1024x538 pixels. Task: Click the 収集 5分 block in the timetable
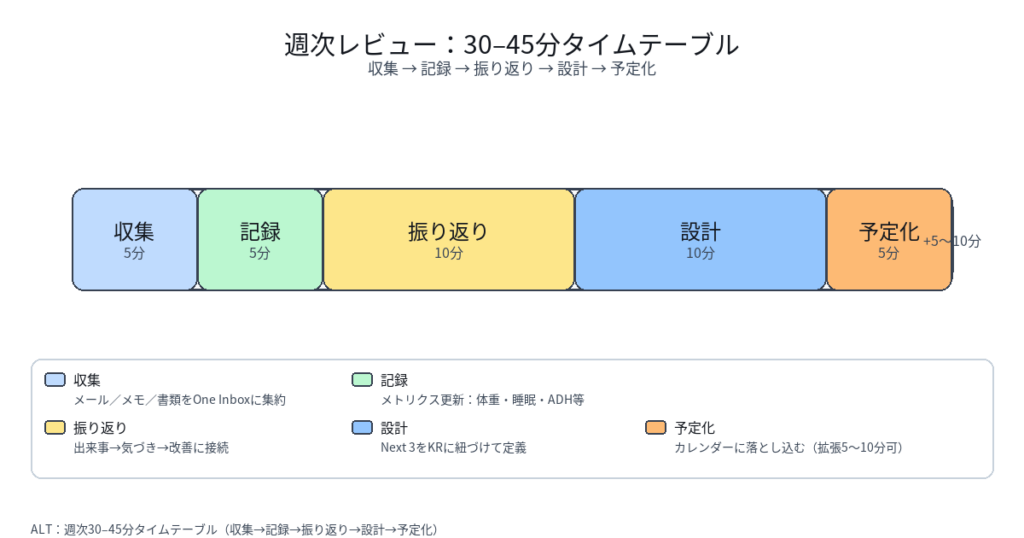point(134,240)
